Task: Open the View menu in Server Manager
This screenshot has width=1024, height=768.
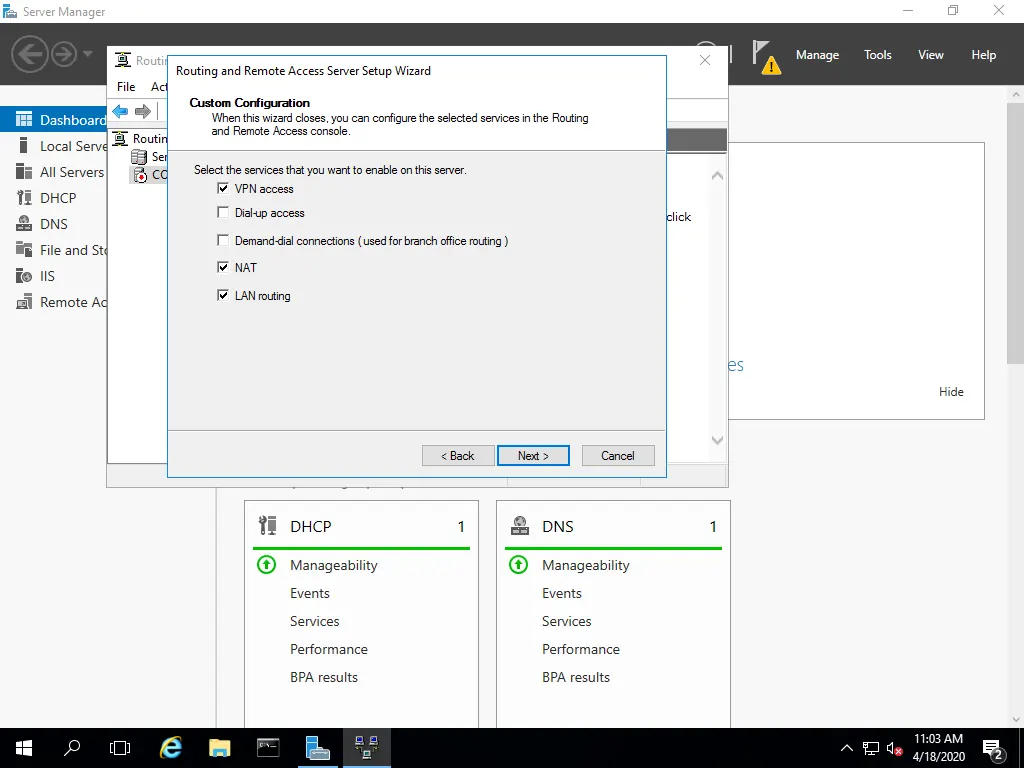Action: click(931, 55)
